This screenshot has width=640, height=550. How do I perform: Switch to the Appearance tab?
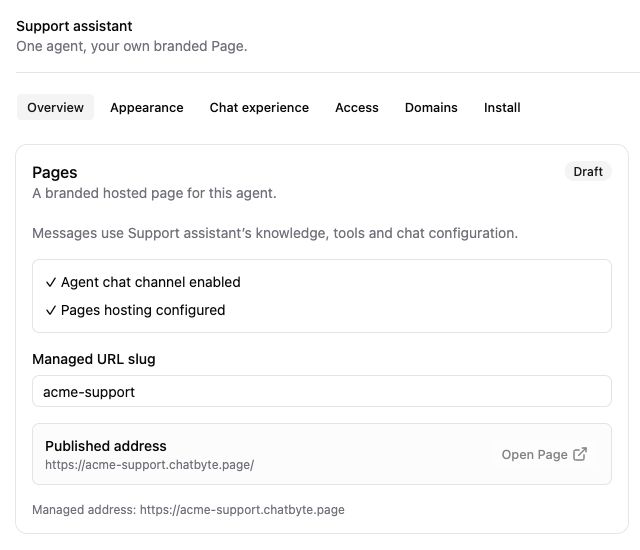click(x=147, y=107)
